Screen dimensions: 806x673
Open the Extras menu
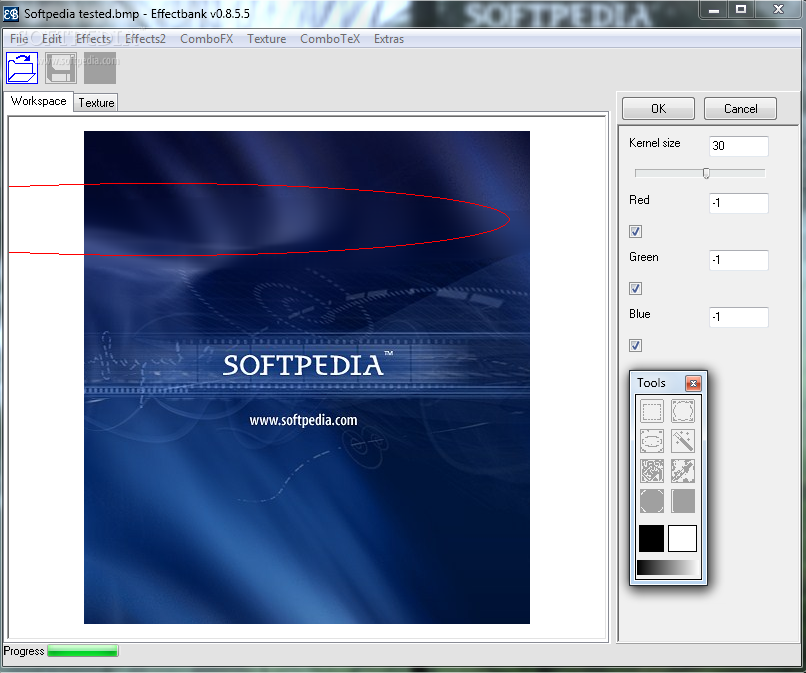[x=389, y=39]
